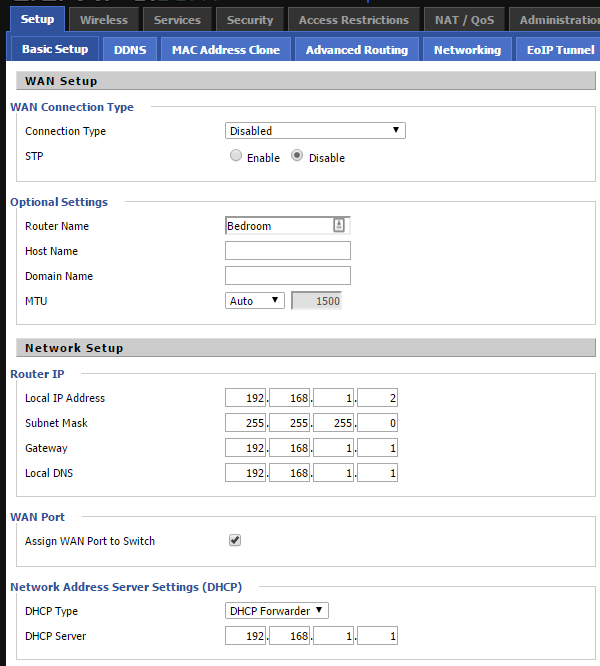Click the Subnet Mask last octet field
Viewport: 600px width, 666px height.
click(377, 423)
